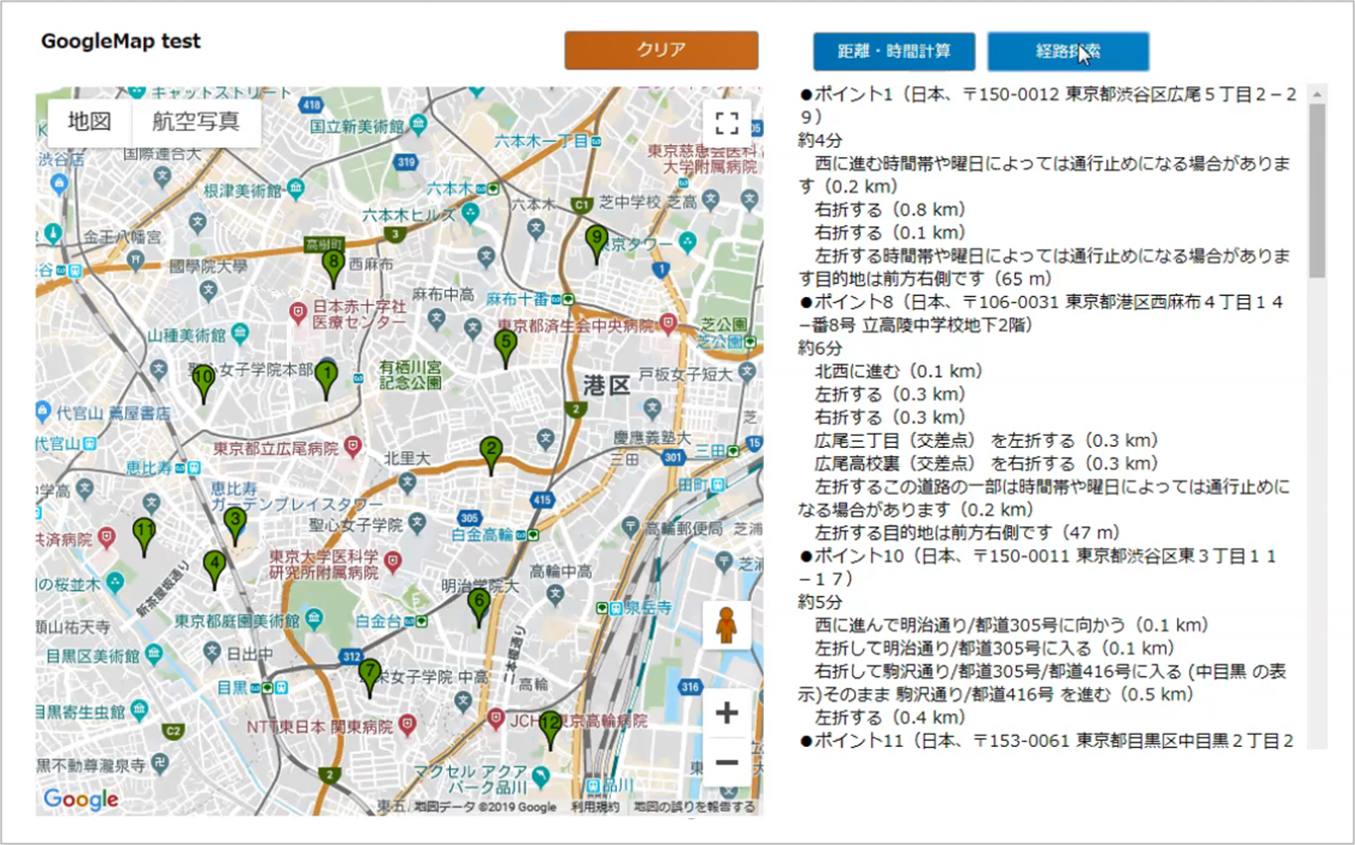Click the 東京都立広尾病院 hospital icon

[x=352, y=446]
